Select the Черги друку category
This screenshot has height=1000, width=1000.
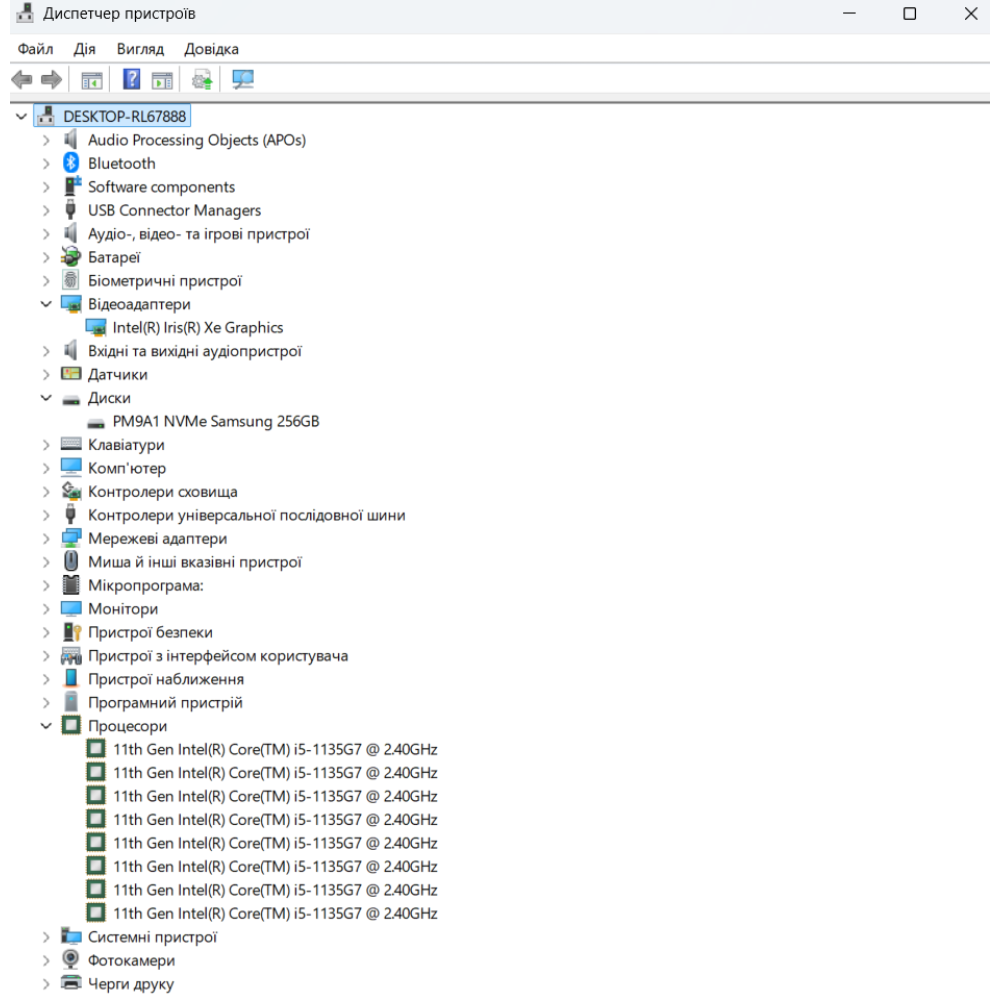pyautogui.click(x=130, y=984)
